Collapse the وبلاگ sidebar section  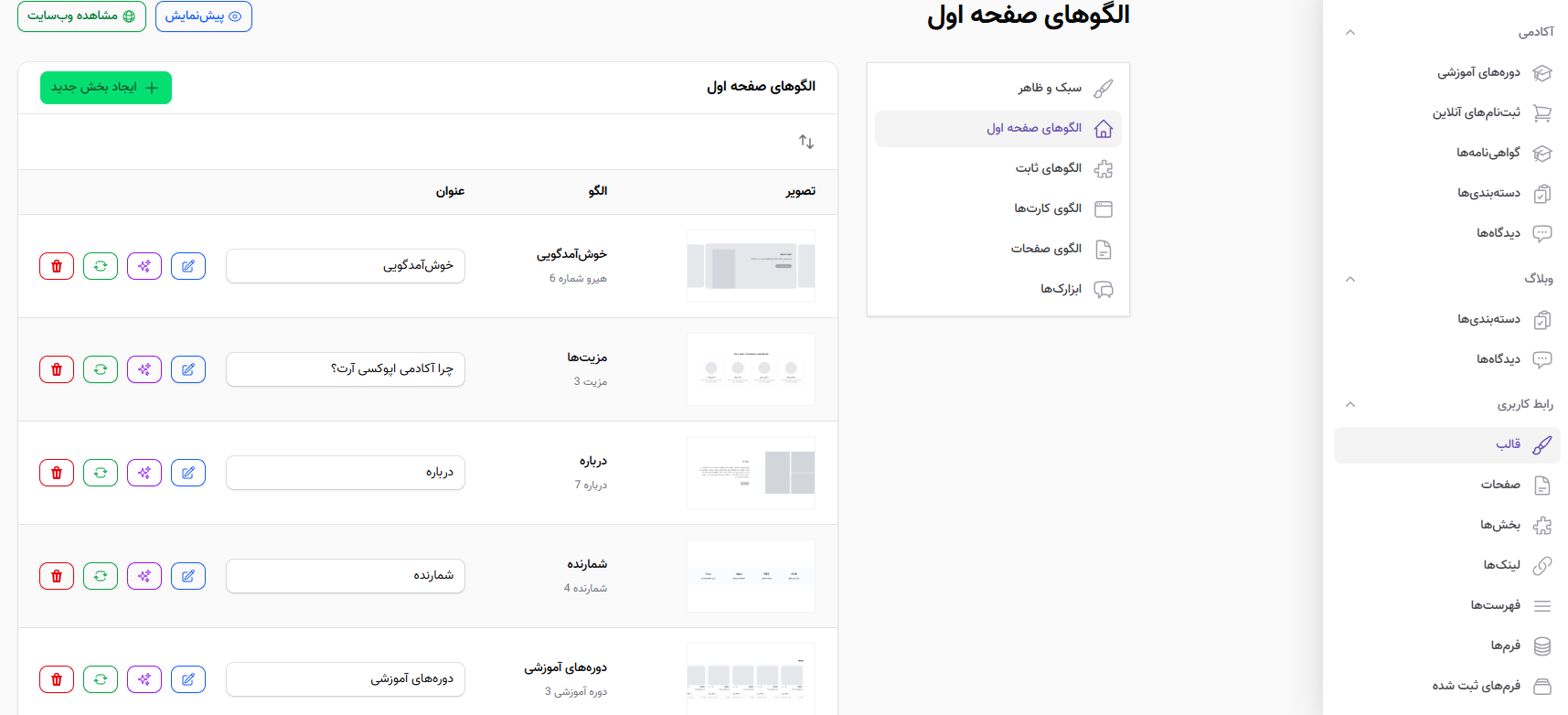pos(1350,279)
